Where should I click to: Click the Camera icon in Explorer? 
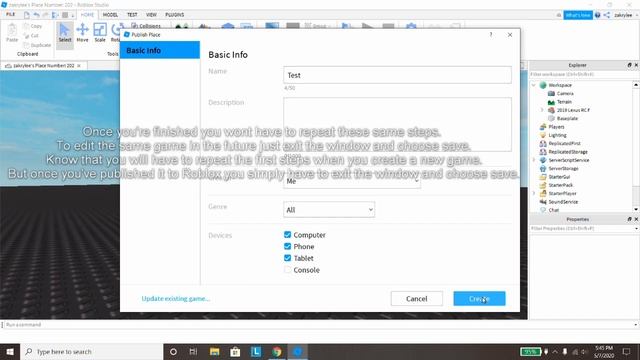[551, 93]
